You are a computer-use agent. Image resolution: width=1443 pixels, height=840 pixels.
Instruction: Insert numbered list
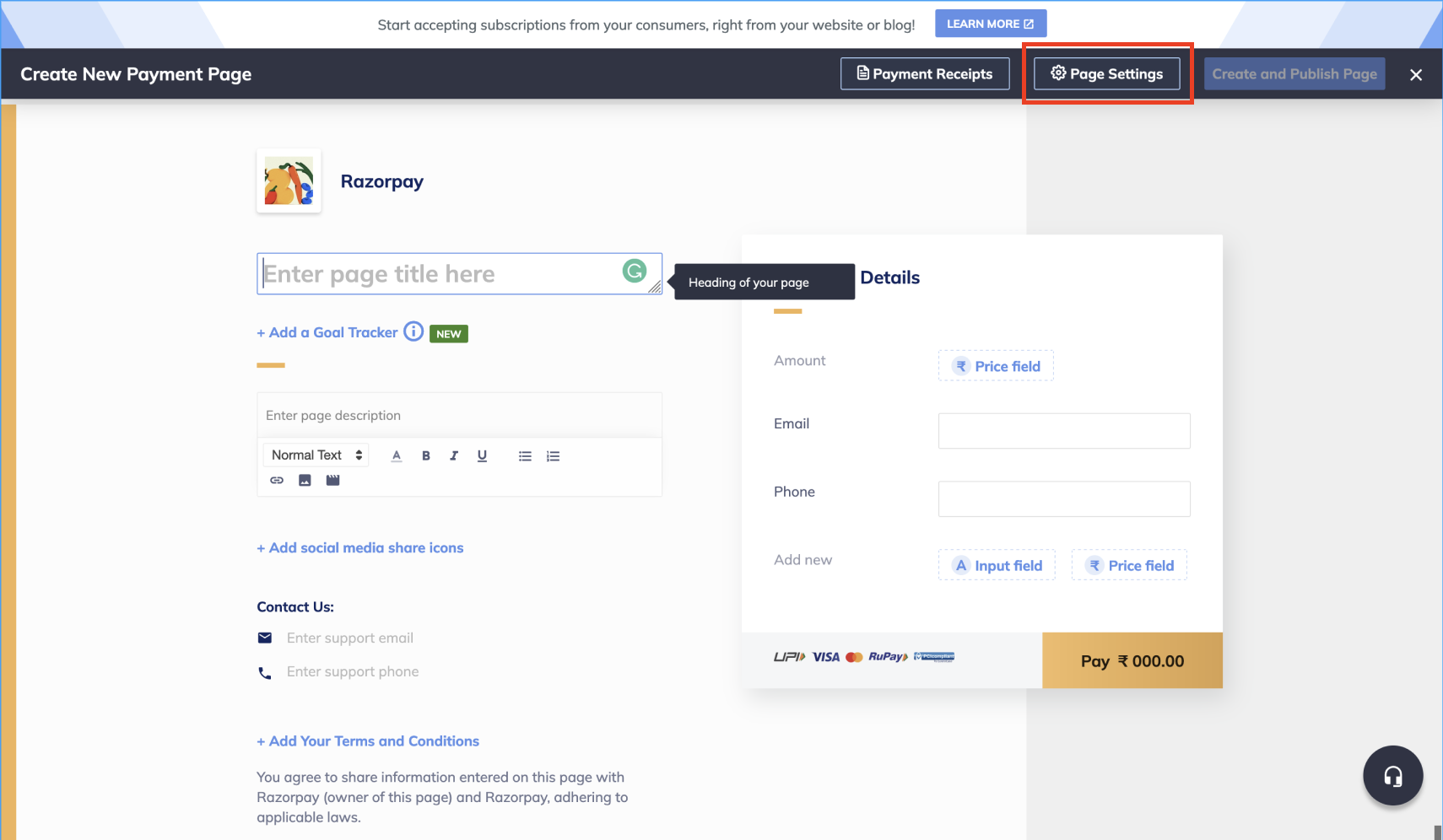point(553,456)
